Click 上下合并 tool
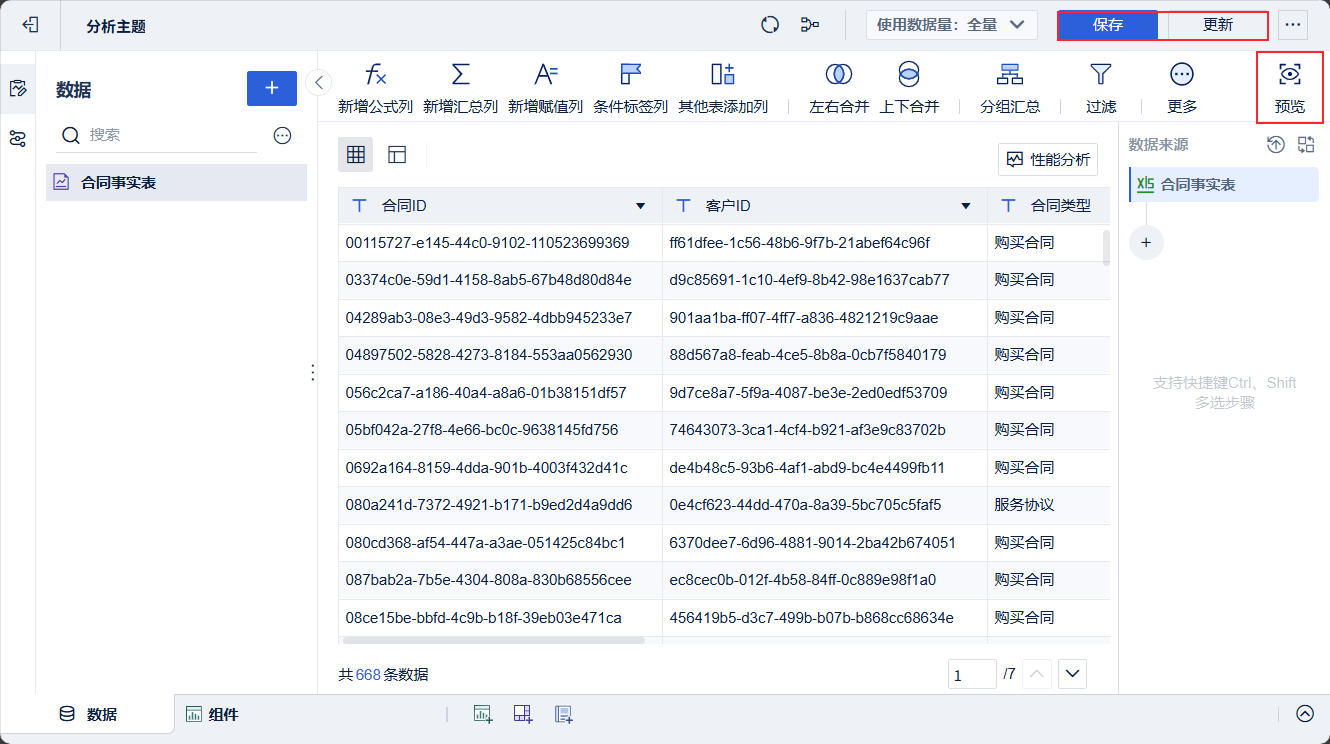Screen dimensions: 1330x744 click(909, 88)
